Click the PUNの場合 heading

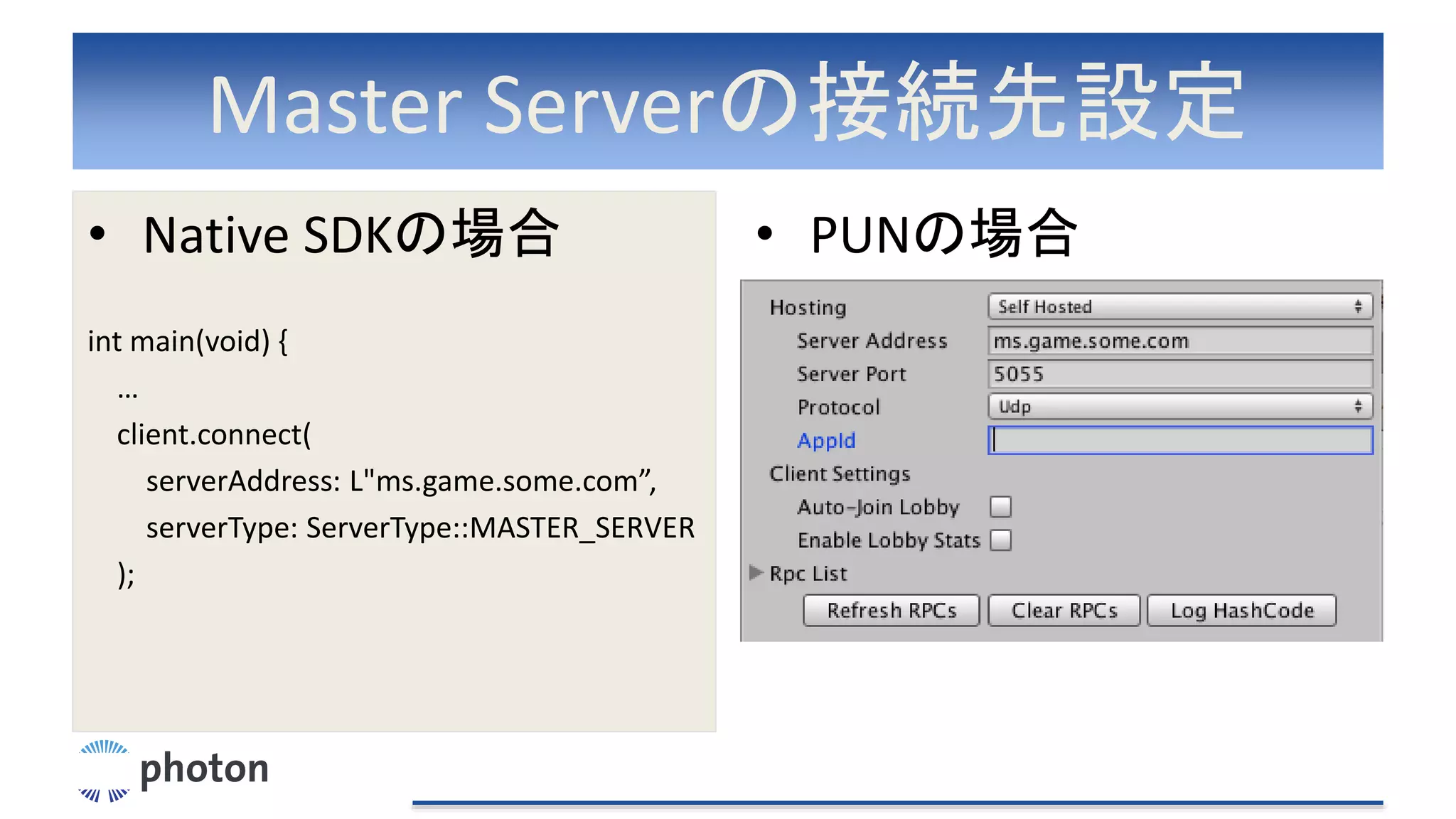944,234
